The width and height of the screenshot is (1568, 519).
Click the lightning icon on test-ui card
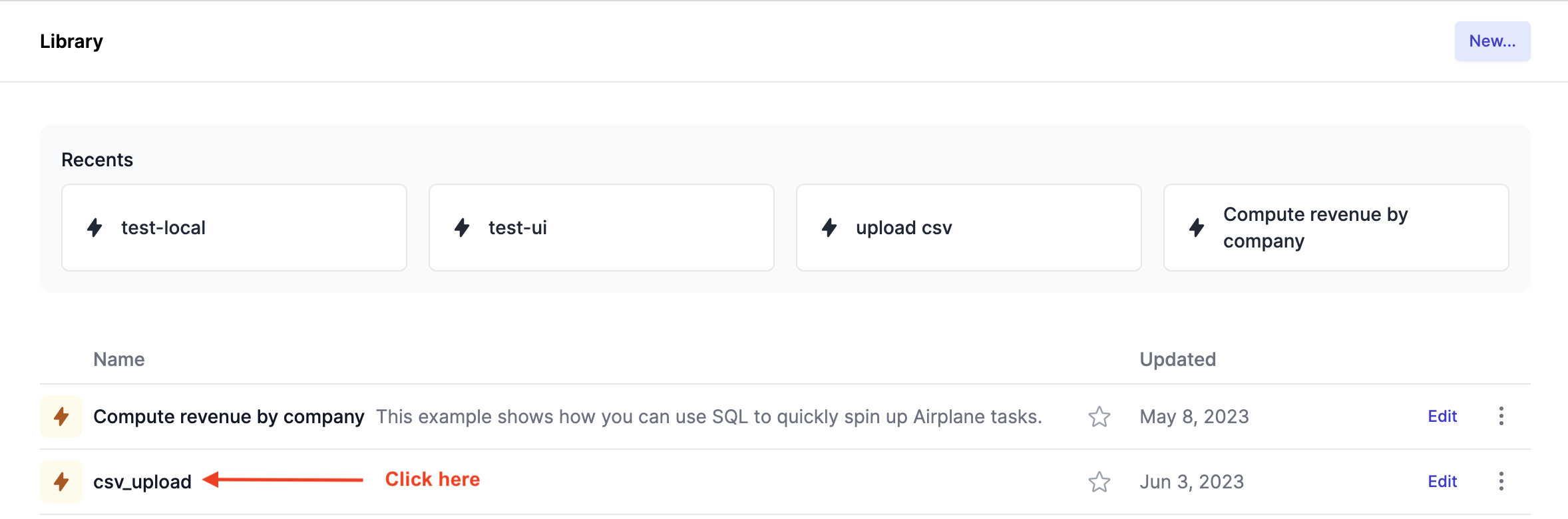tap(462, 228)
